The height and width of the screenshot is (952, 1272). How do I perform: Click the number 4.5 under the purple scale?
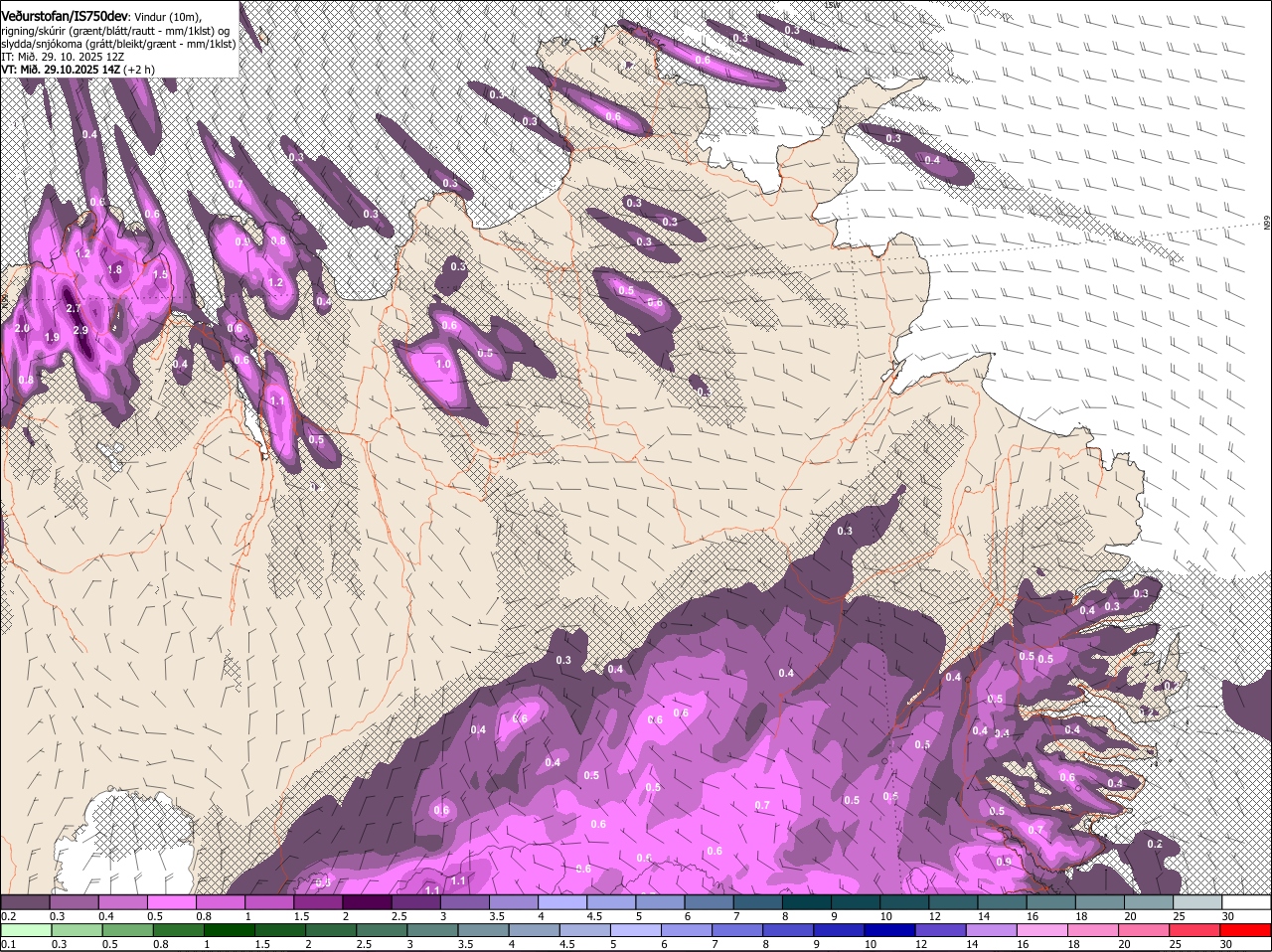[594, 916]
